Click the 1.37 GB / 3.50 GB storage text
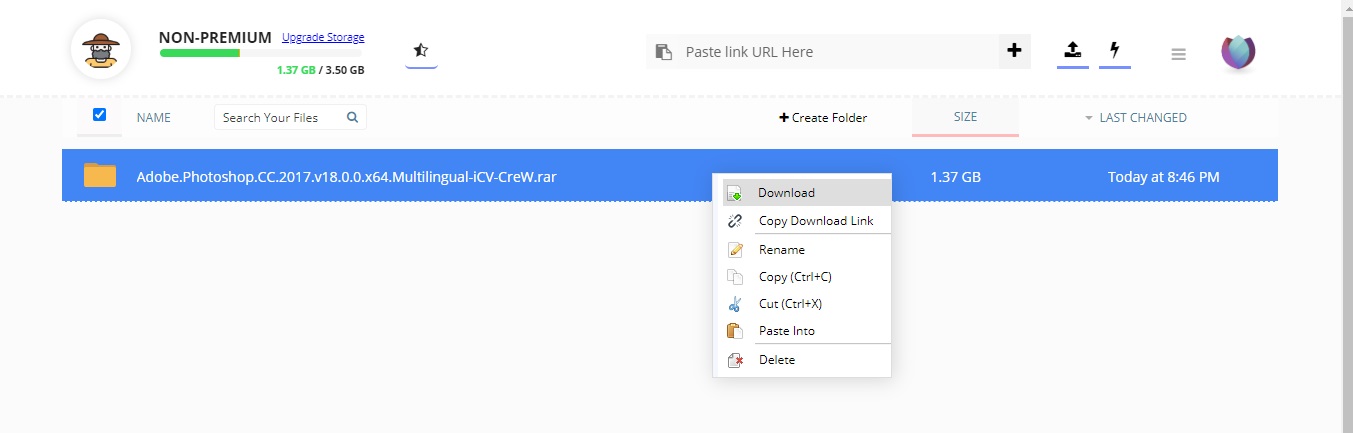 click(320, 71)
